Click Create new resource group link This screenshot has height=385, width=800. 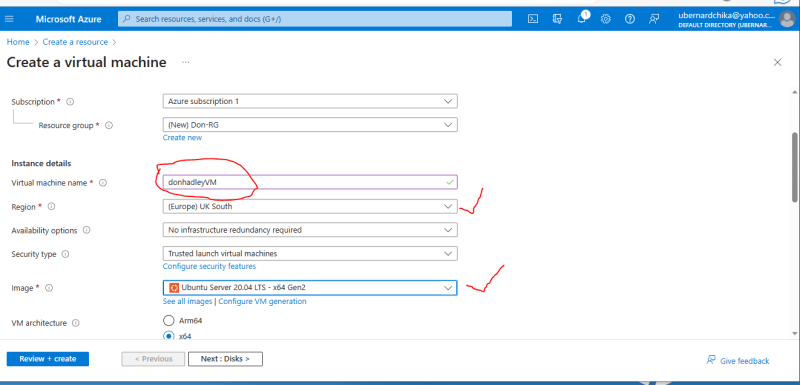tap(182, 138)
